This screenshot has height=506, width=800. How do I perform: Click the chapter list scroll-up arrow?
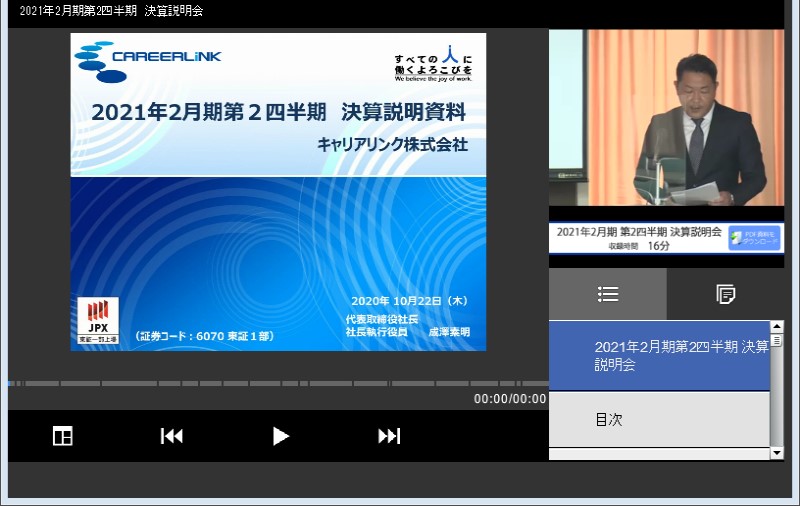(x=777, y=326)
